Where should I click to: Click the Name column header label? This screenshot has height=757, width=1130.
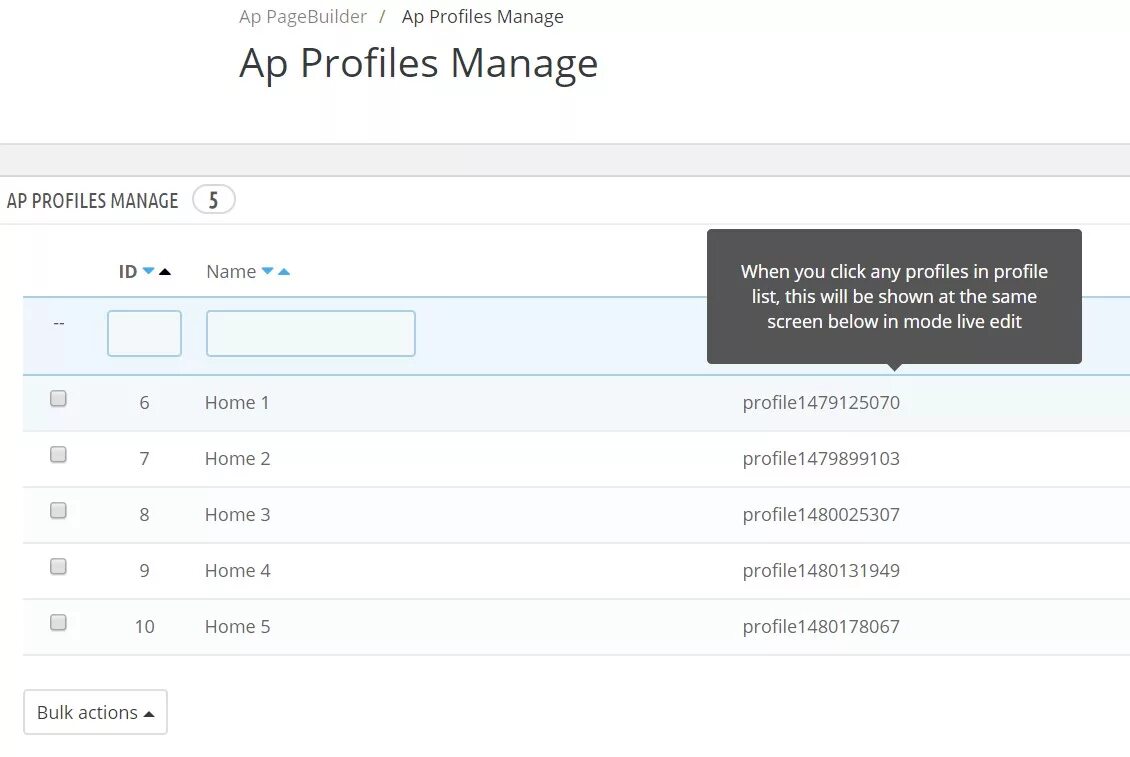[x=231, y=272]
